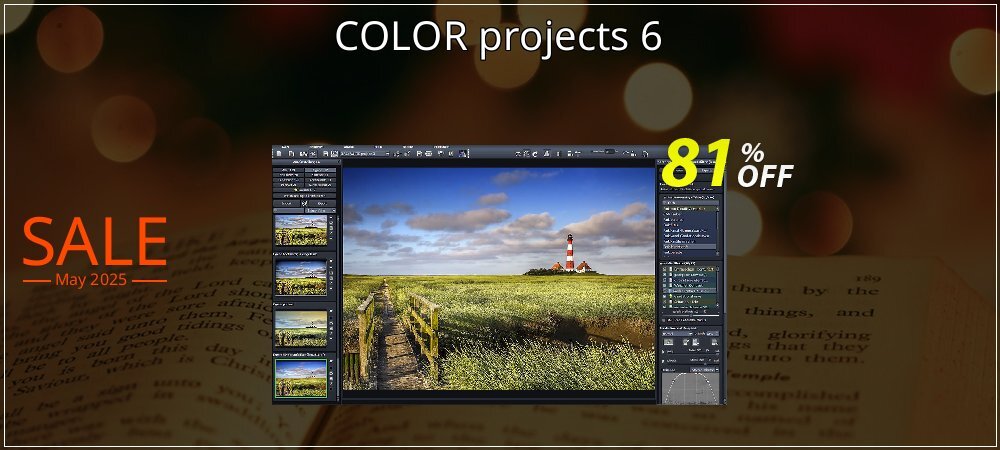This screenshot has width=1000, height=450.
Task: Click the picture icon ending left toolbar group
Action: (462, 154)
